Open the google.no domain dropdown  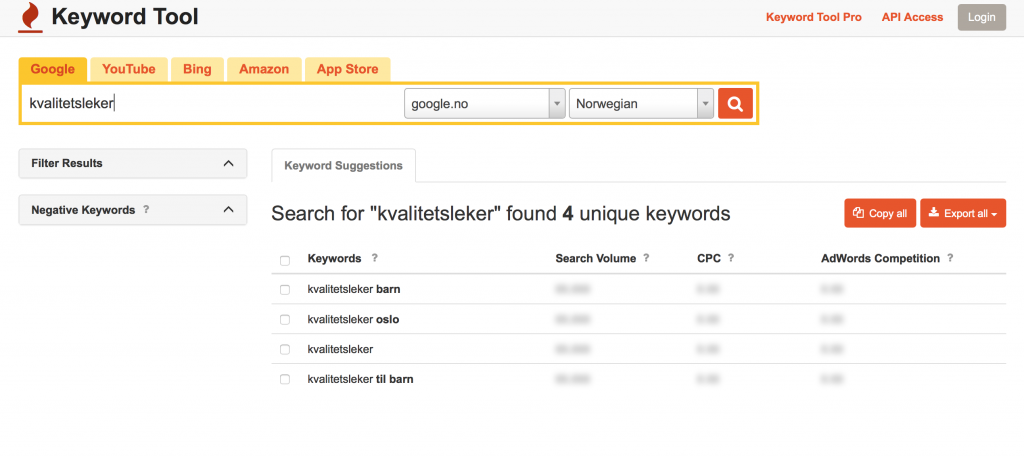click(485, 104)
